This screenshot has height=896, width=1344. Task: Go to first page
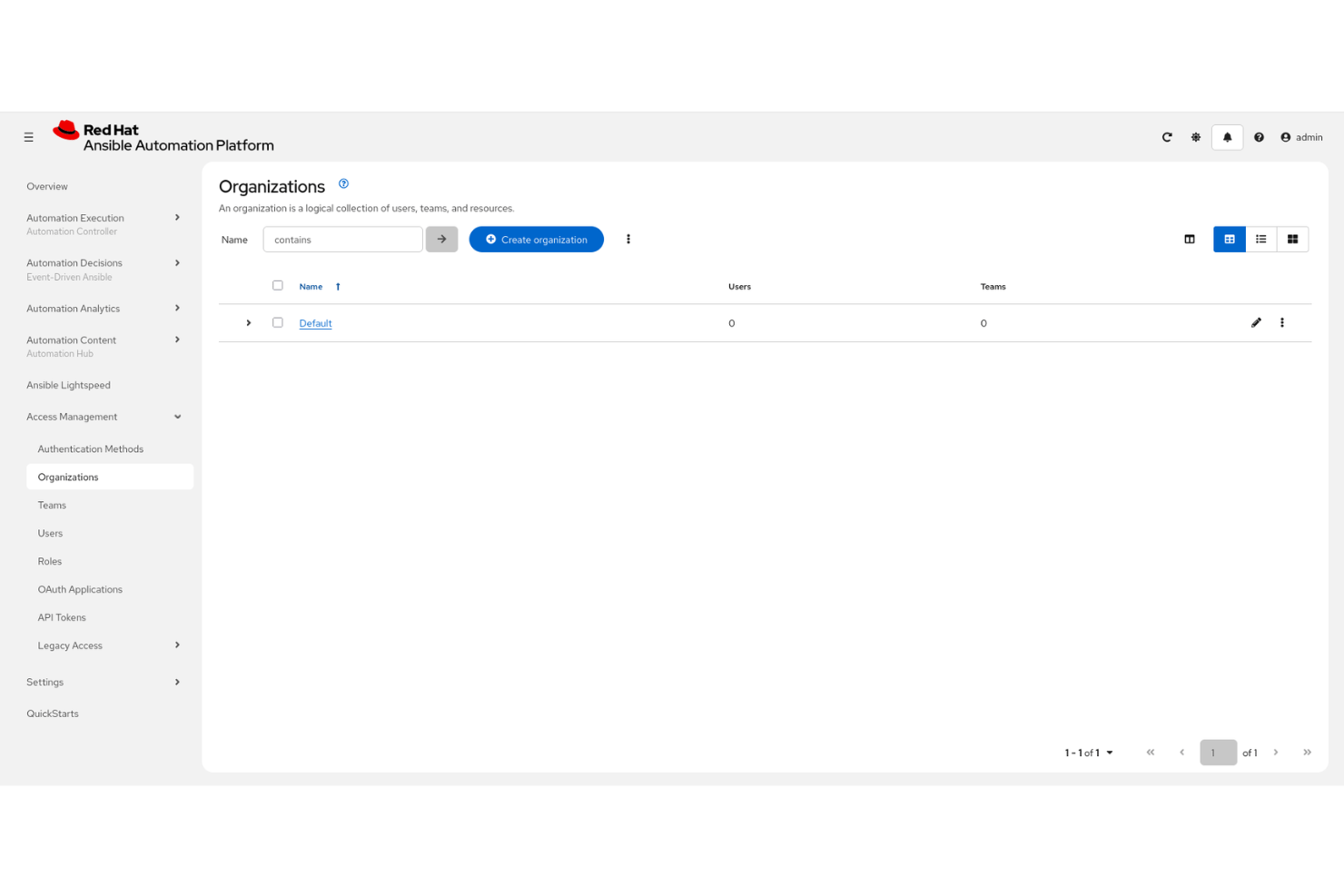click(1151, 753)
